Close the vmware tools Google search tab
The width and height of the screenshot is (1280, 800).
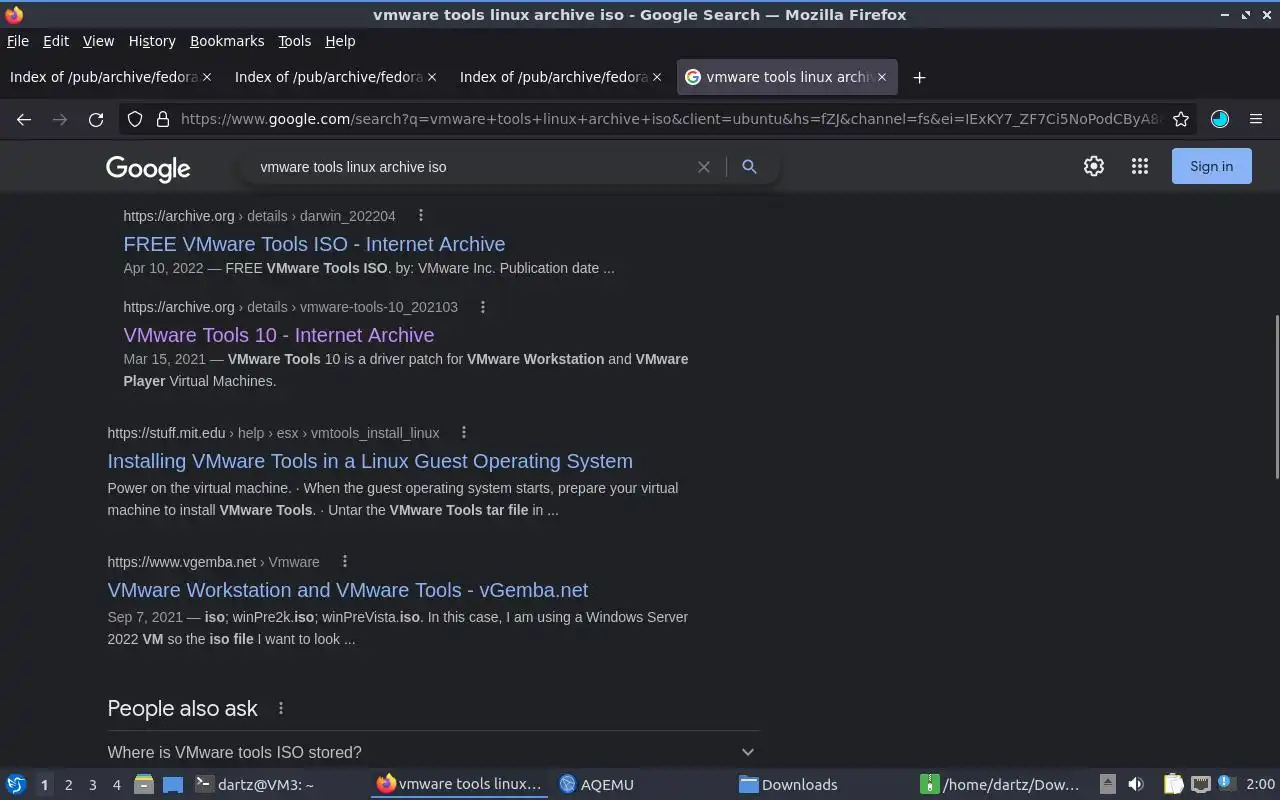coord(882,77)
